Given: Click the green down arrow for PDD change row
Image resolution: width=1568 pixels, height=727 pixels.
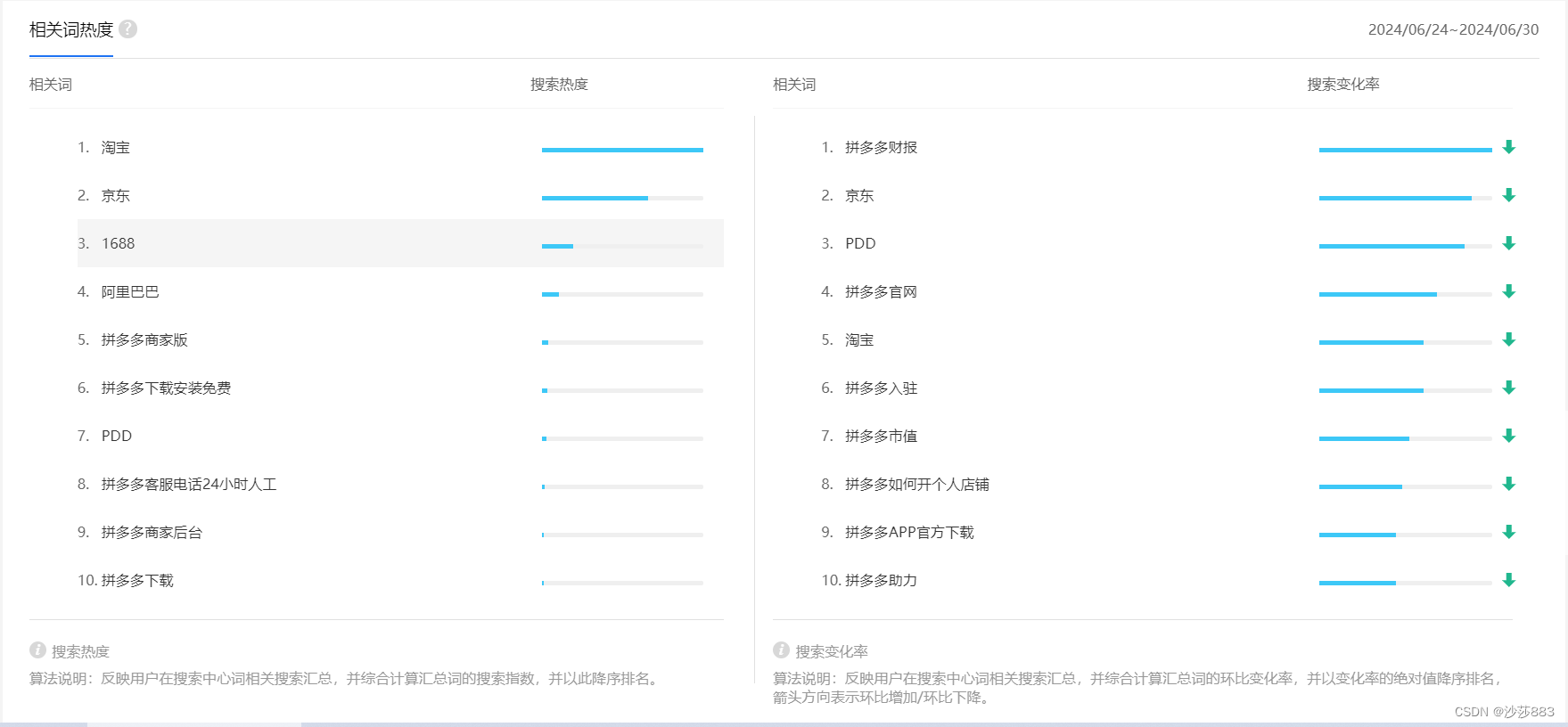Looking at the screenshot, I should [x=1509, y=243].
